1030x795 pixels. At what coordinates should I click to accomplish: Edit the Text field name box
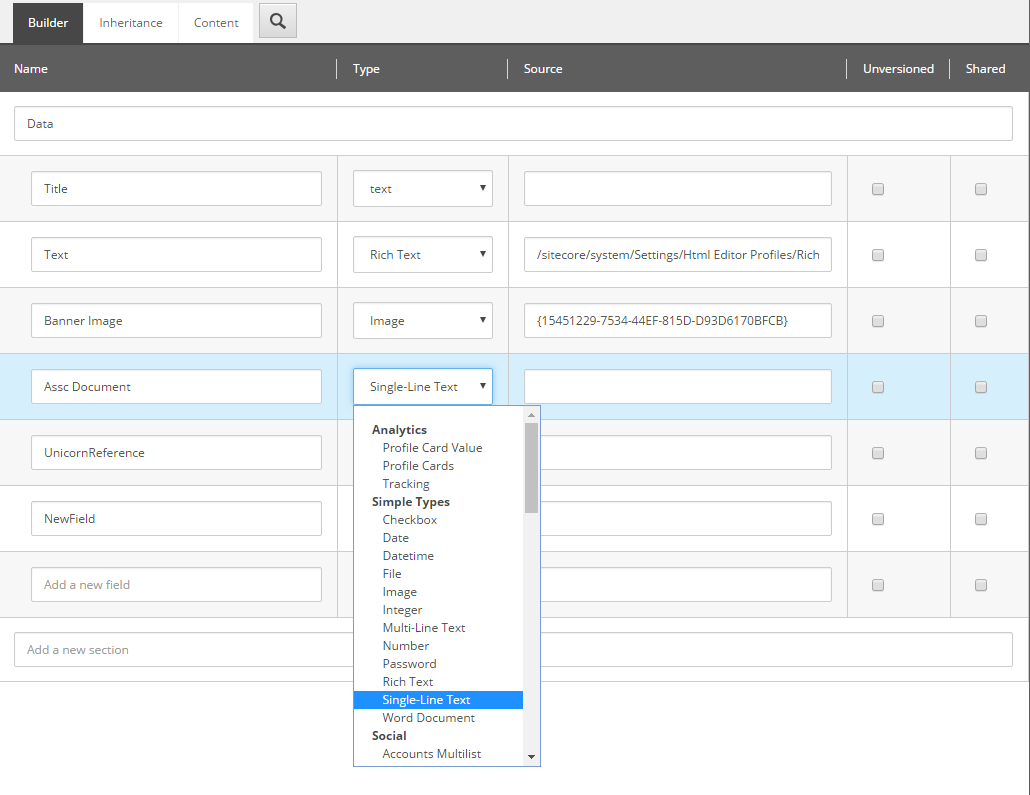(176, 254)
